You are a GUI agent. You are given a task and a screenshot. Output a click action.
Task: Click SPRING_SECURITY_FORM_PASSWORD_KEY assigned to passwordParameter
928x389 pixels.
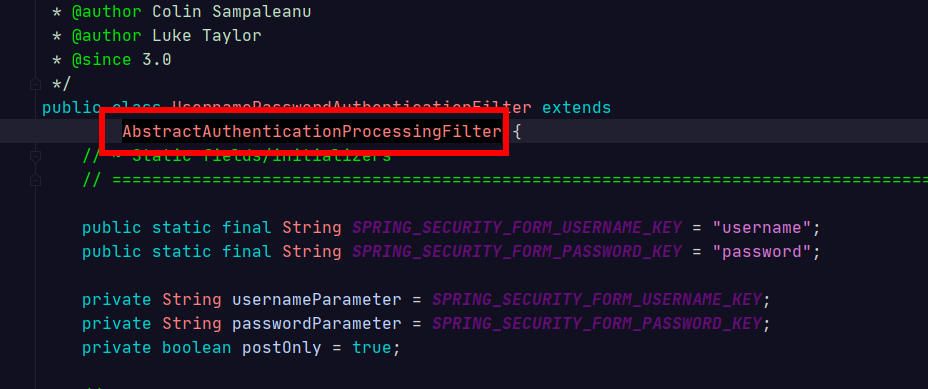(597, 324)
